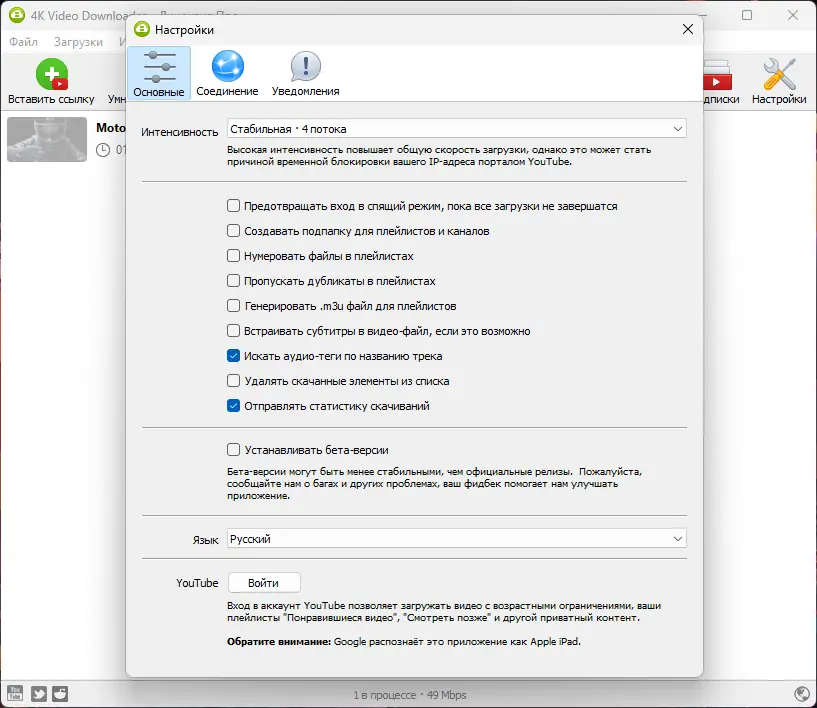
Task: Check Генерировать .m3u файл для плейлистов
Action: [233, 306]
